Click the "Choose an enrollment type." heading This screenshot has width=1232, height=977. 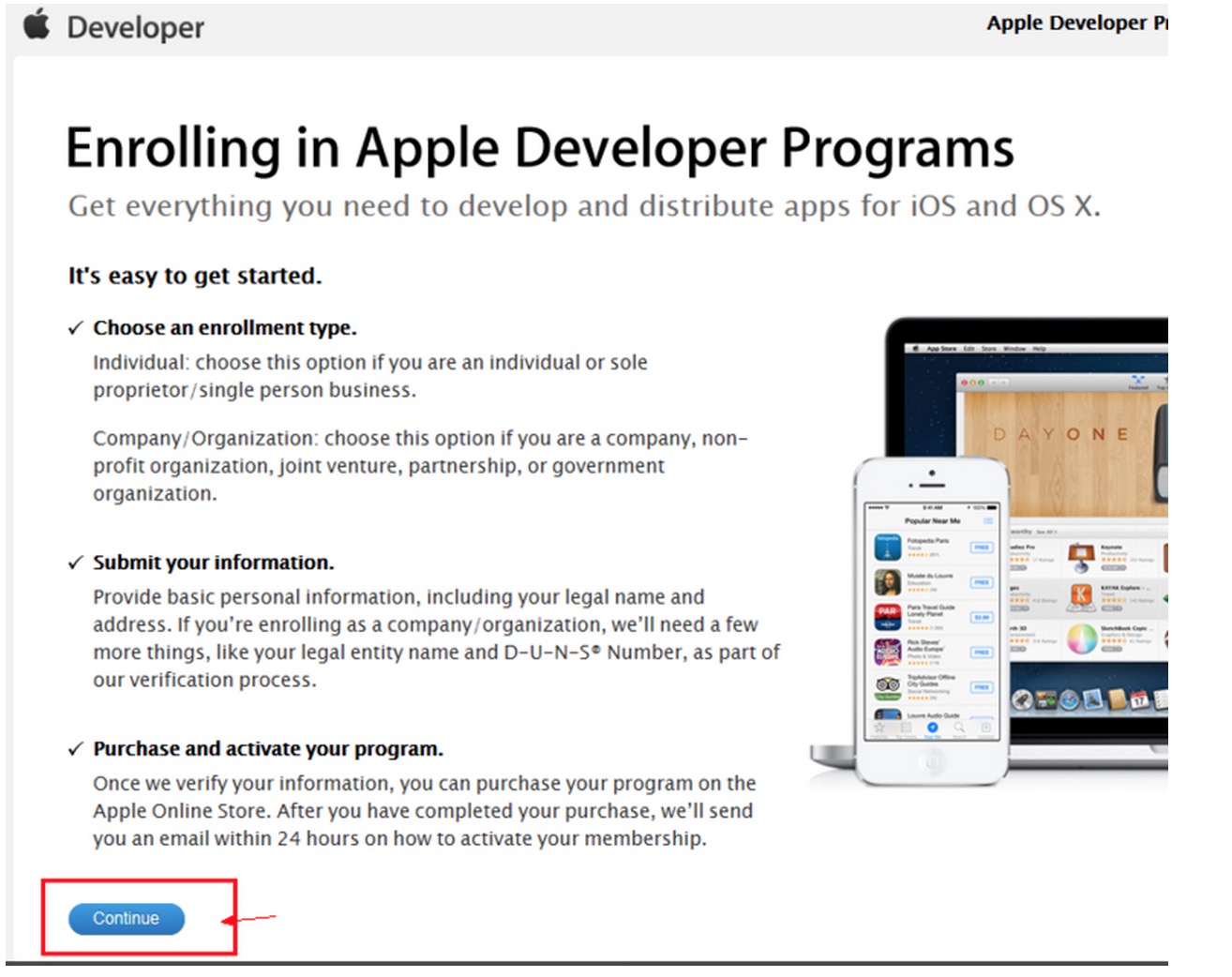click(225, 328)
